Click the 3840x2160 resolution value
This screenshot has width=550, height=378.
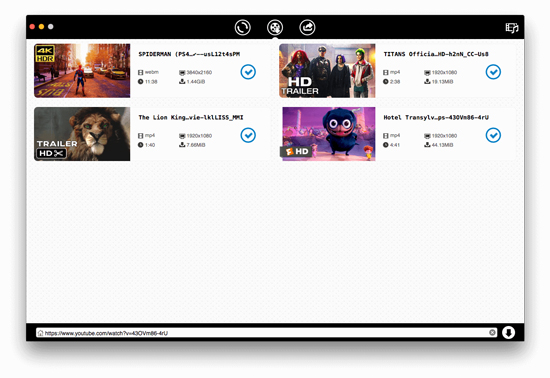(x=199, y=73)
